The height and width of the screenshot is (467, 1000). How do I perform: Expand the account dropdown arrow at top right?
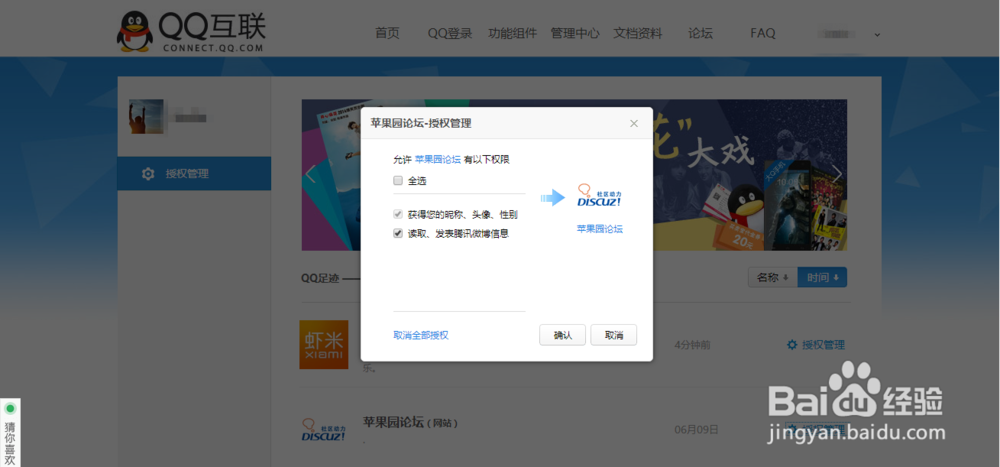(x=877, y=34)
